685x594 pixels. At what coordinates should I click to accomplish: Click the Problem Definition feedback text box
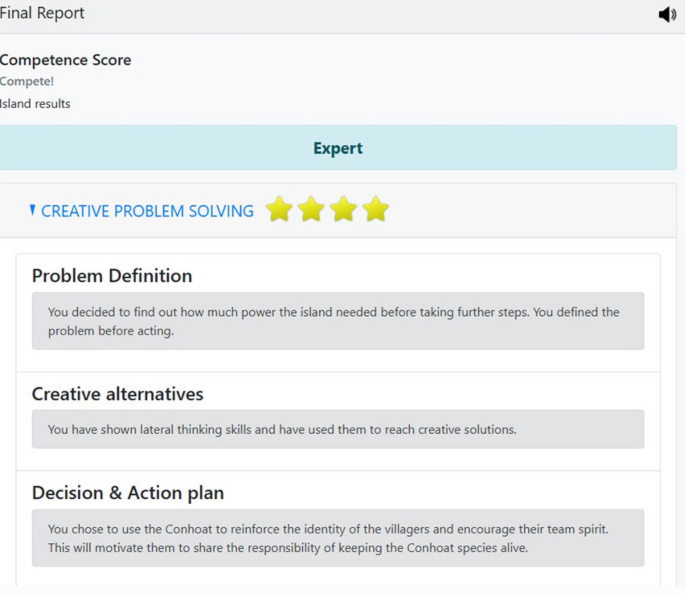(x=338, y=321)
